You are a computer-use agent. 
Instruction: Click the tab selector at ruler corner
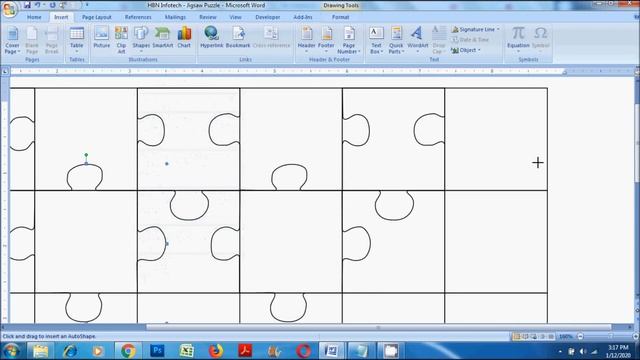point(5,71)
